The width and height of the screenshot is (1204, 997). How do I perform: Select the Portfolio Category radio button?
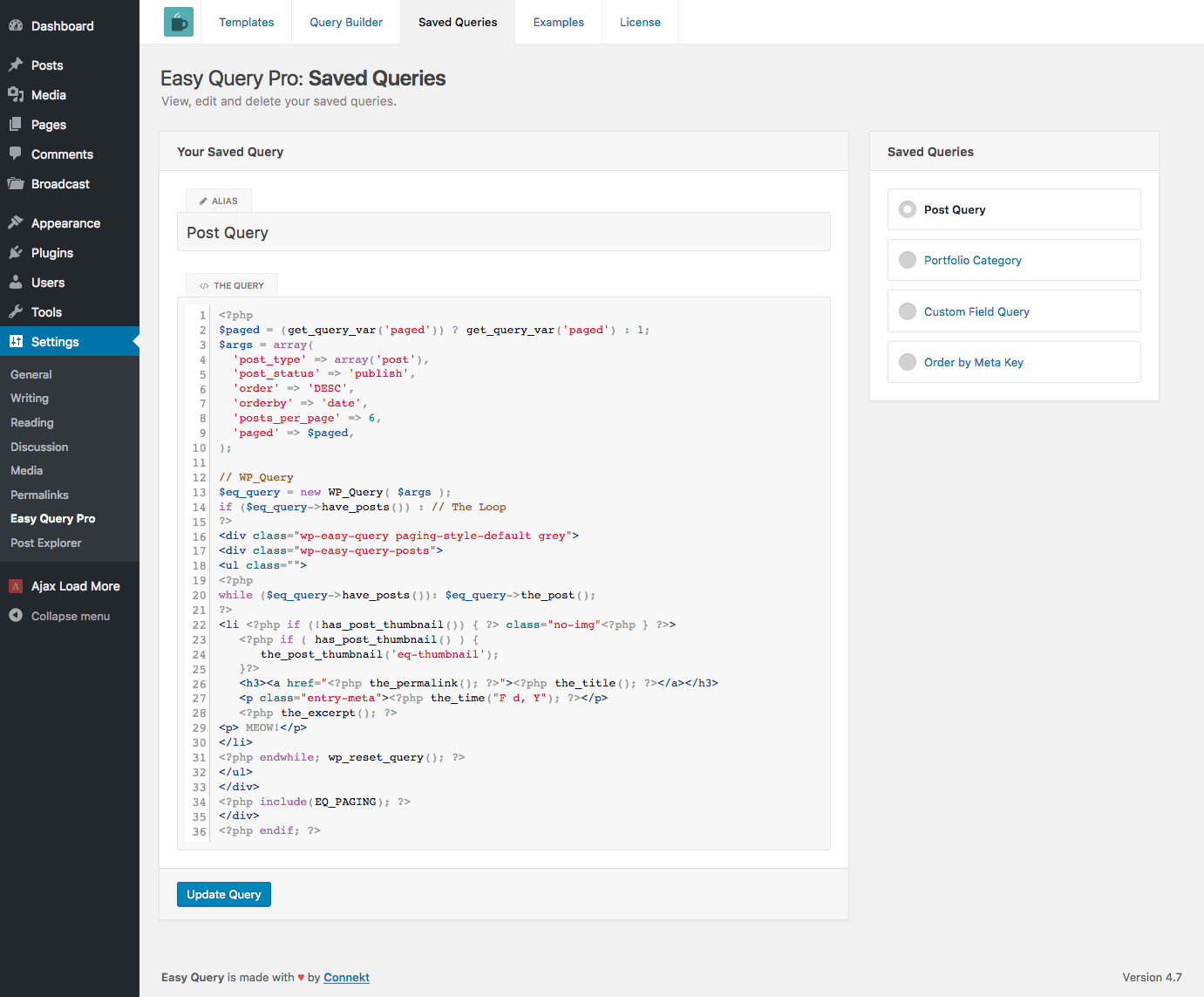[x=908, y=260]
